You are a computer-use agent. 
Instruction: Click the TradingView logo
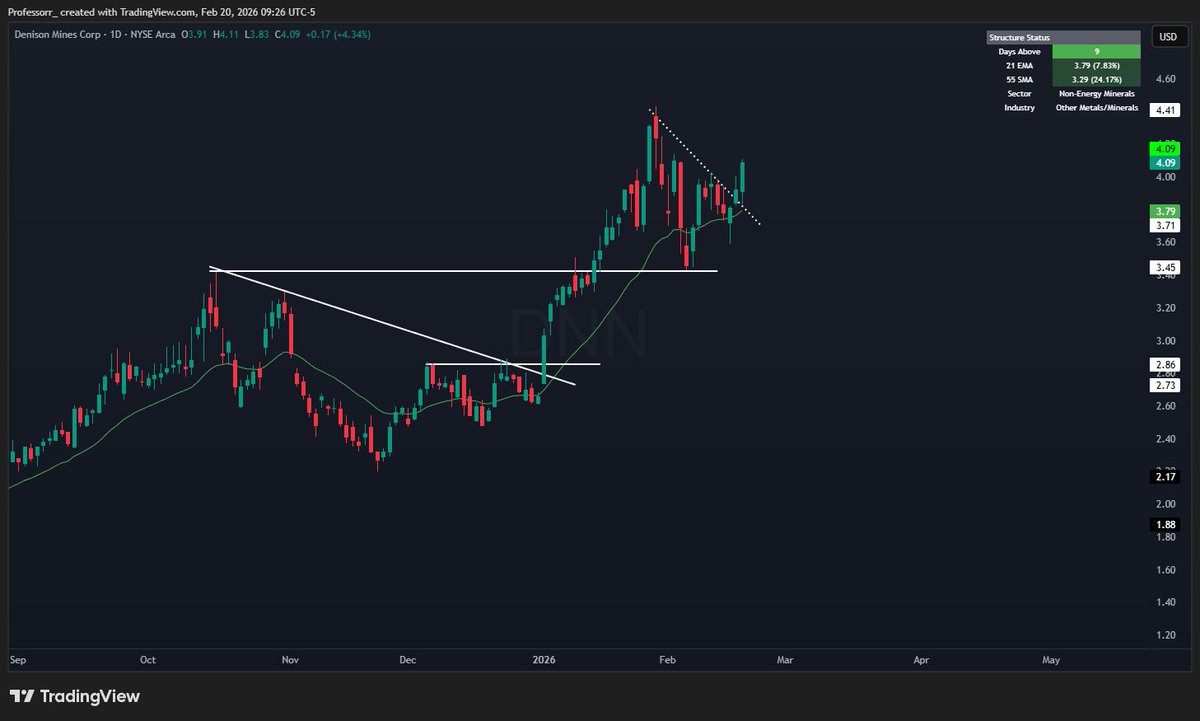tap(76, 696)
